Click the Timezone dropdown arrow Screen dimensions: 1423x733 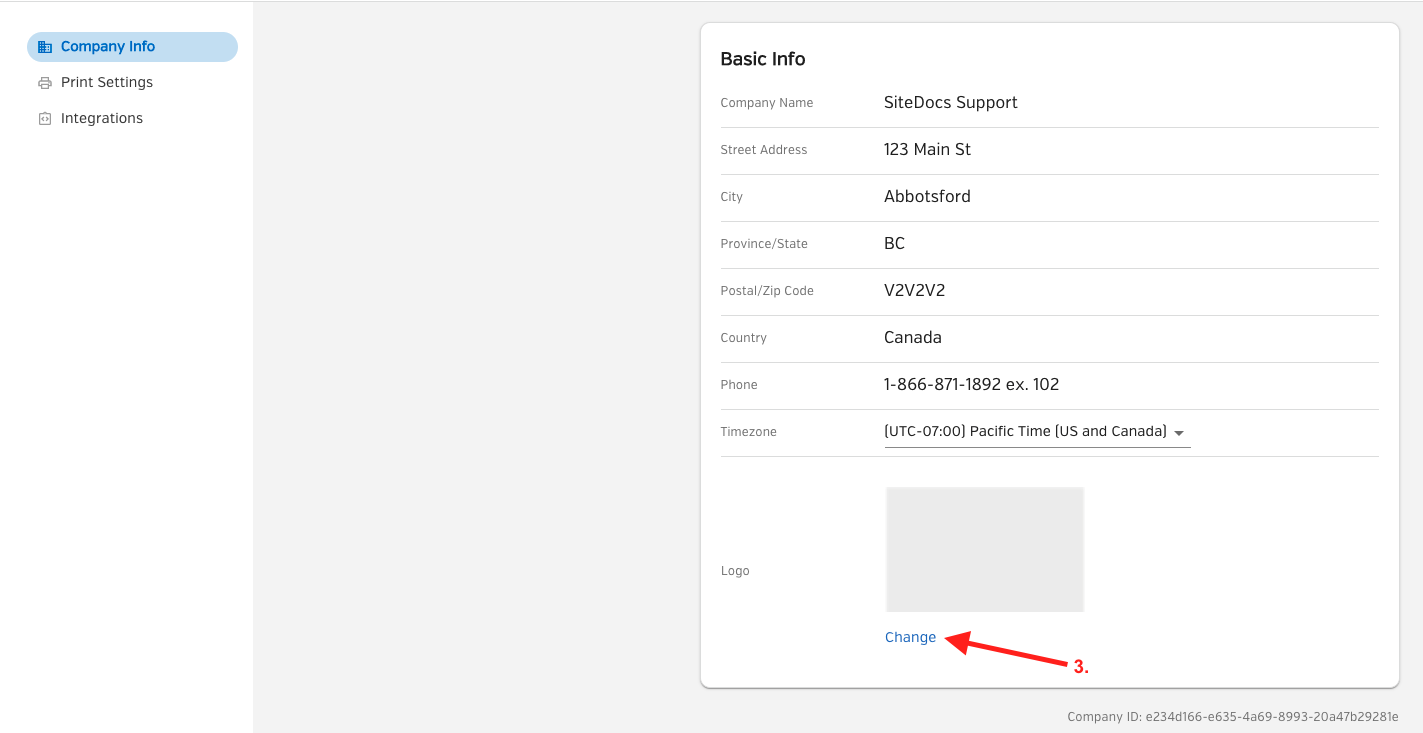(x=1179, y=433)
